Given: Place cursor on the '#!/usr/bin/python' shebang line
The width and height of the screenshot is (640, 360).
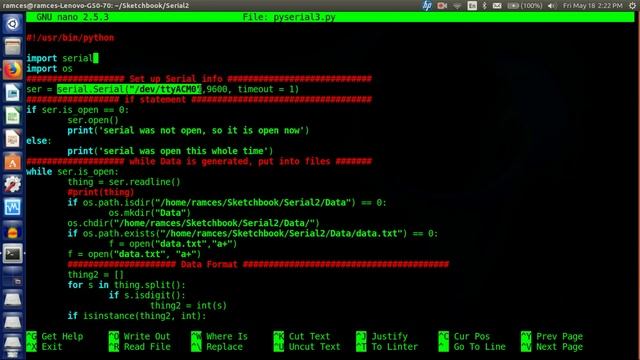Looking at the screenshot, I should 70,38.
